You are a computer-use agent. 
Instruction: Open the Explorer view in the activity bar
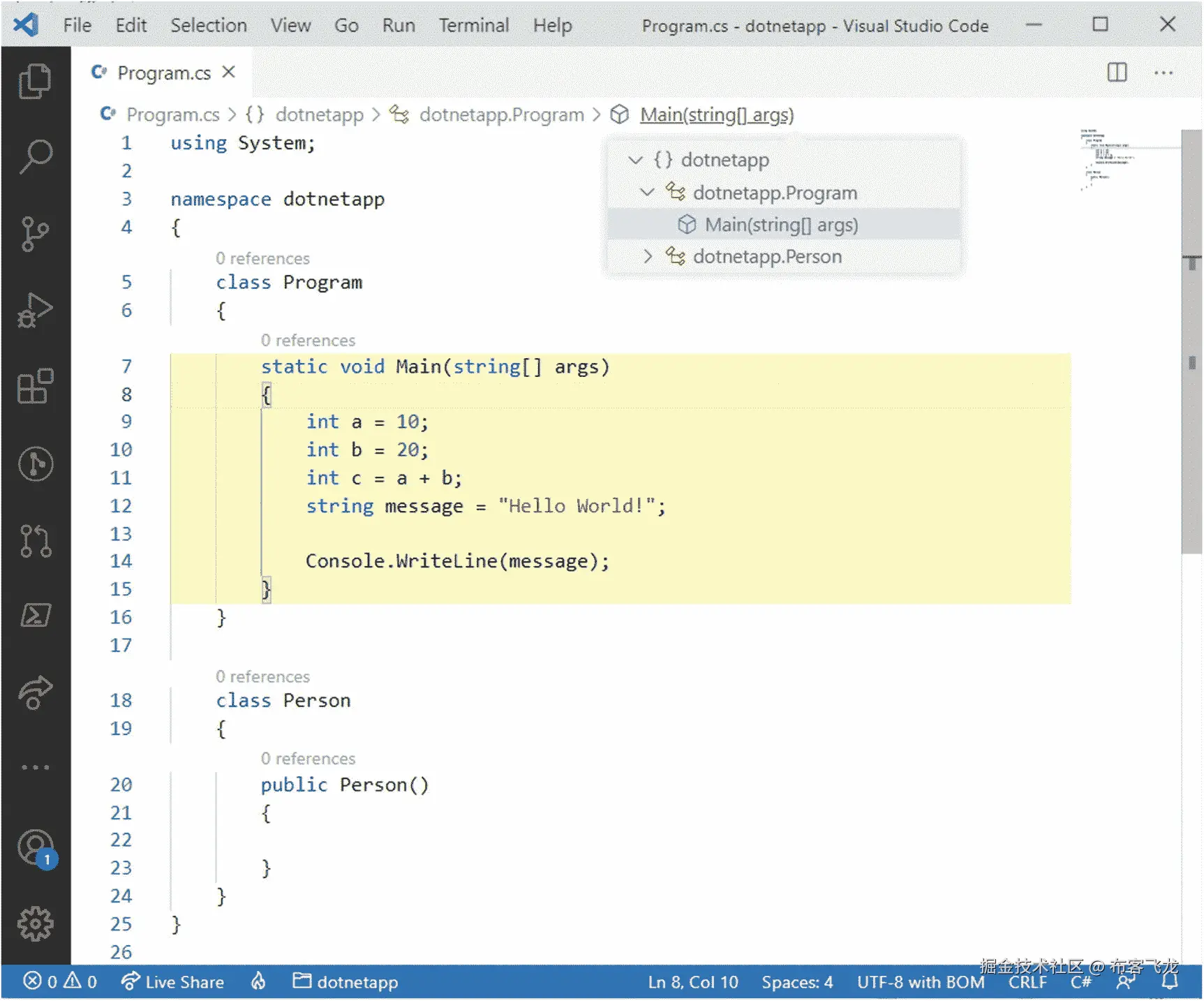pos(35,80)
